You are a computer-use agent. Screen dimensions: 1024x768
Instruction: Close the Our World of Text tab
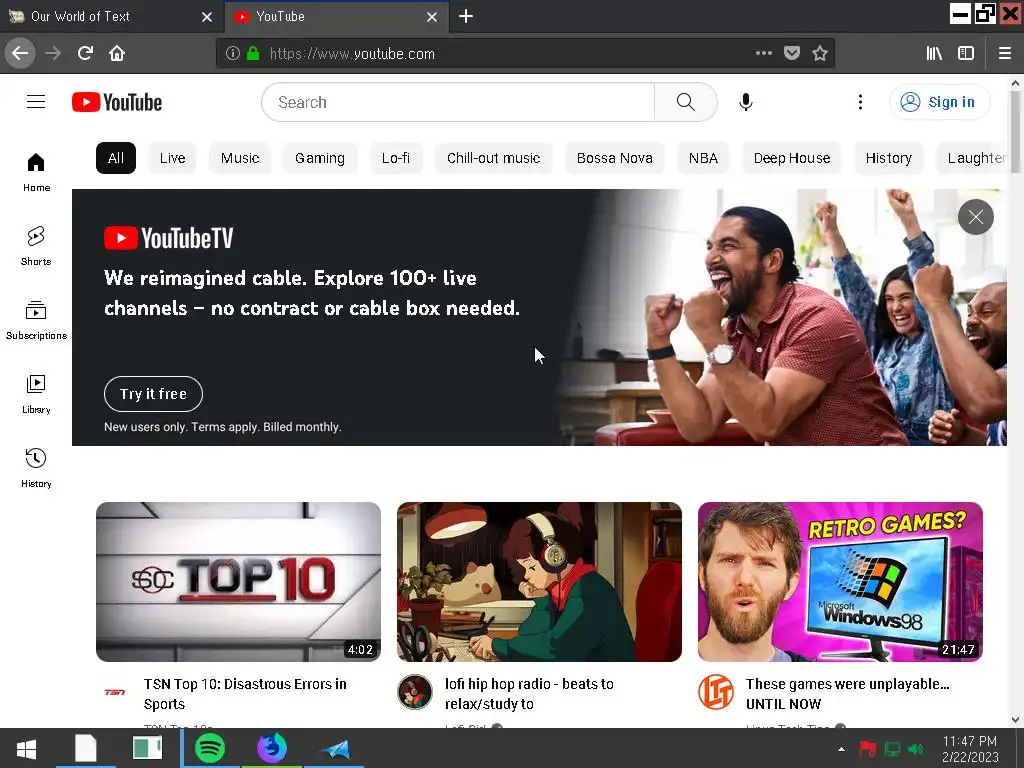[x=207, y=17]
